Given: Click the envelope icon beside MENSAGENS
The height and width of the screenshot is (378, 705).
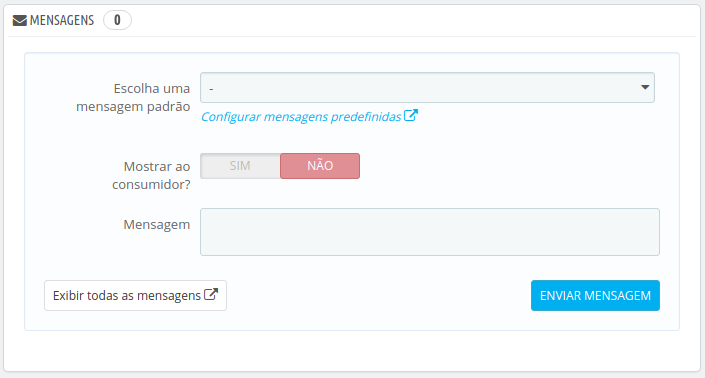Looking at the screenshot, I should click(20, 21).
